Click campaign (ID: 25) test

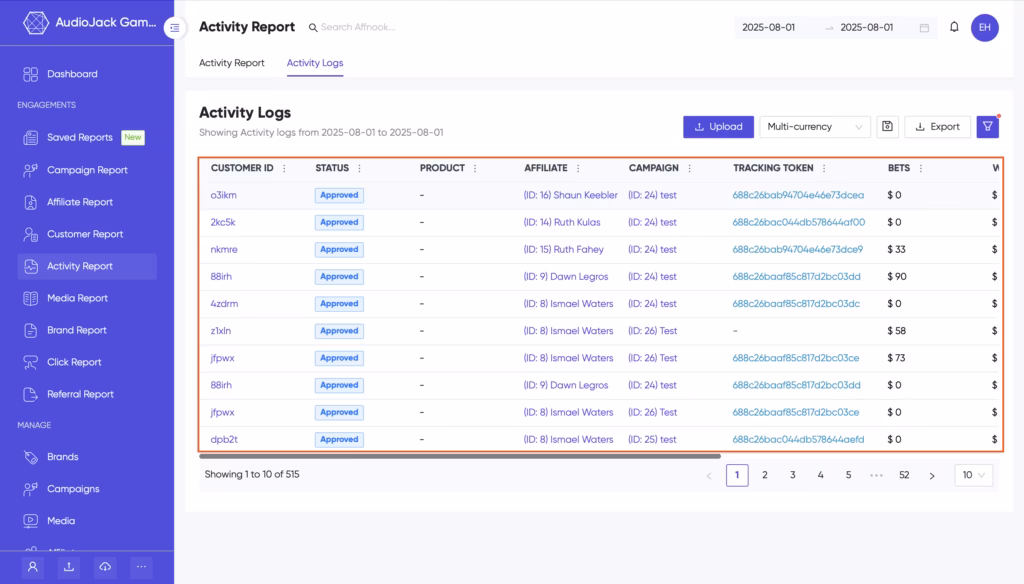(652, 440)
